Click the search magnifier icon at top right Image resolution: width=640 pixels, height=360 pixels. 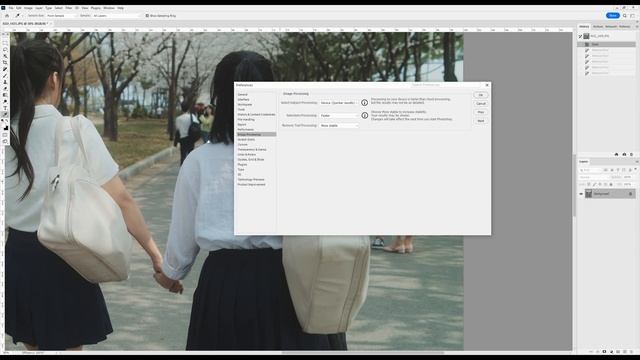[x=624, y=16]
